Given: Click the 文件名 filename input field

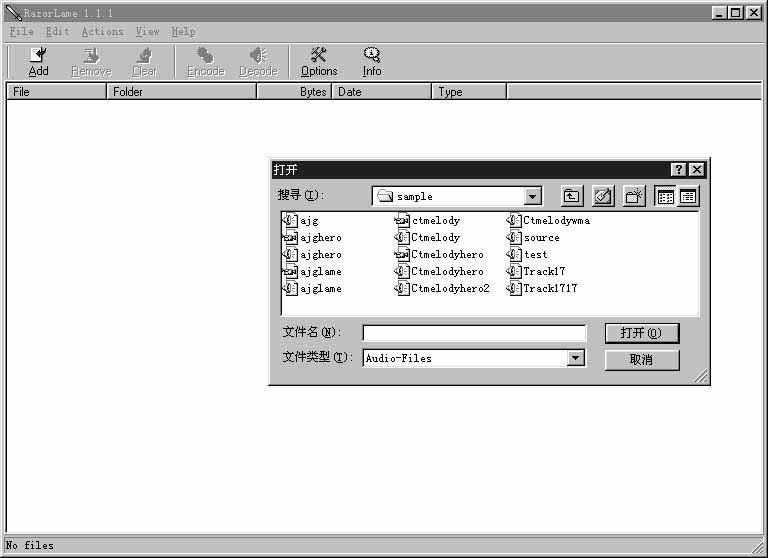Looking at the screenshot, I should (x=474, y=333).
